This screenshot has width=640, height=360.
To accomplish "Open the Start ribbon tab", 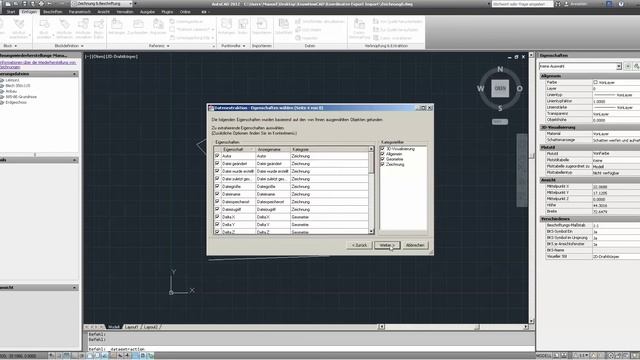I will (x=11, y=12).
